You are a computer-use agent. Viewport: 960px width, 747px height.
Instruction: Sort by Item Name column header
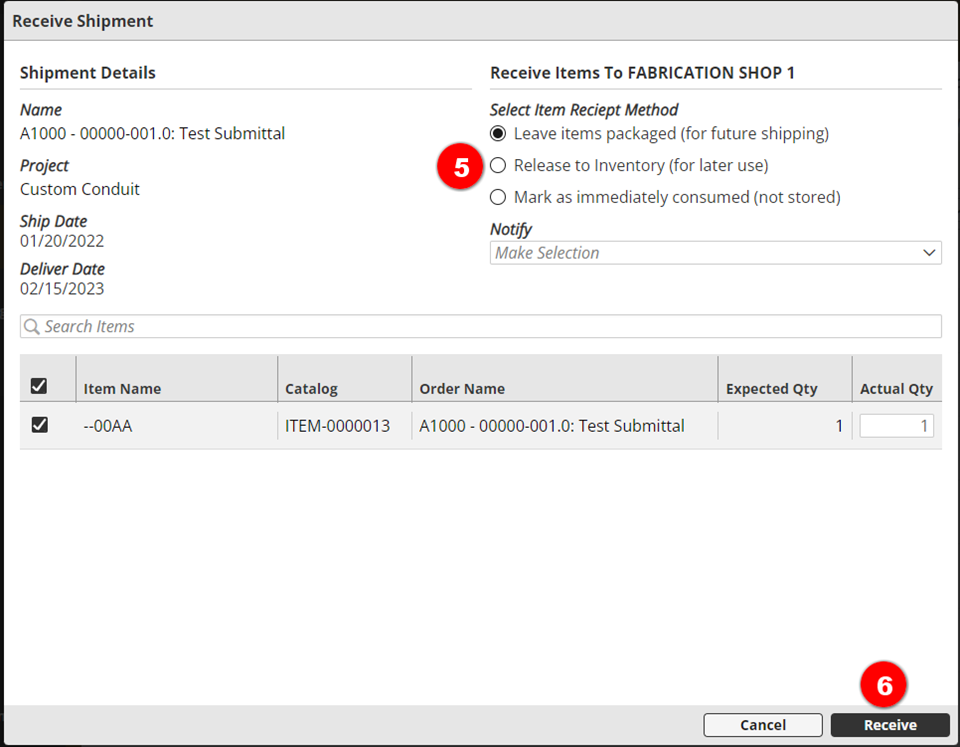[122, 389]
